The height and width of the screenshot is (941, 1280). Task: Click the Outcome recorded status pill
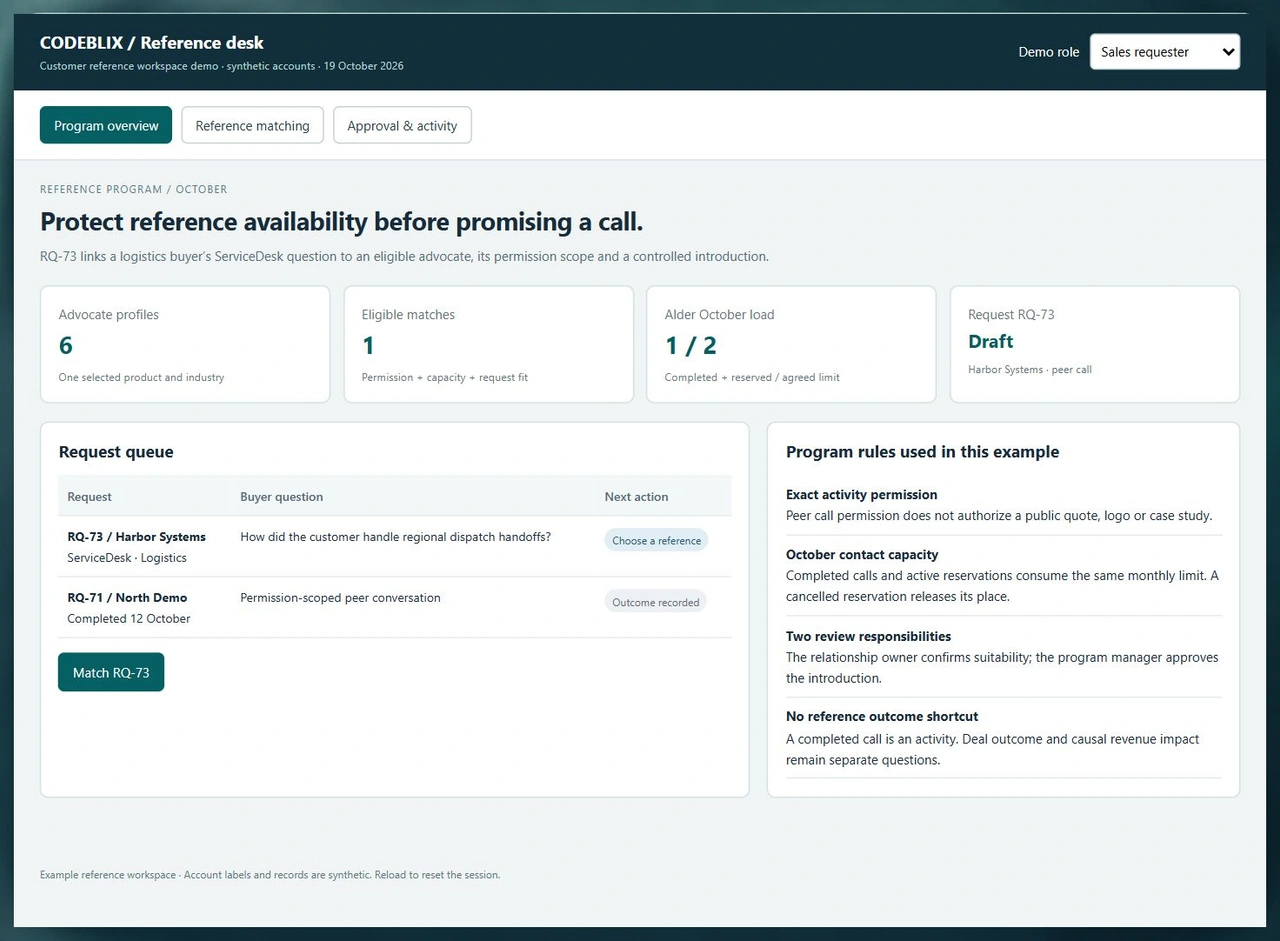tap(655, 602)
